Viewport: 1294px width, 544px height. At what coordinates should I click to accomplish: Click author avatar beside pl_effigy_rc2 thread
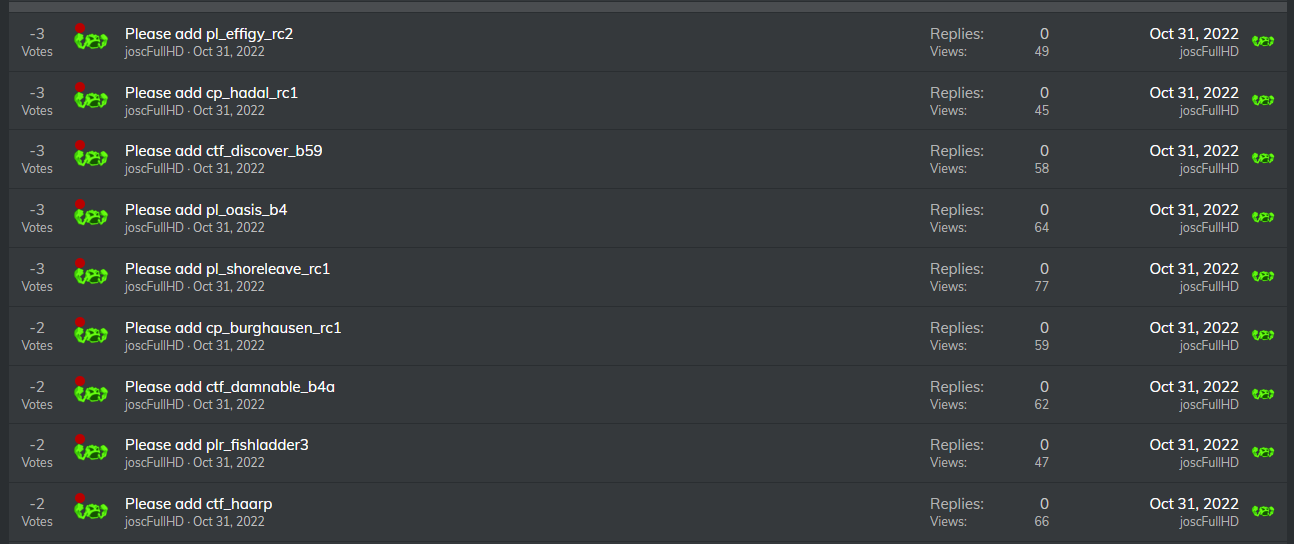tap(90, 40)
